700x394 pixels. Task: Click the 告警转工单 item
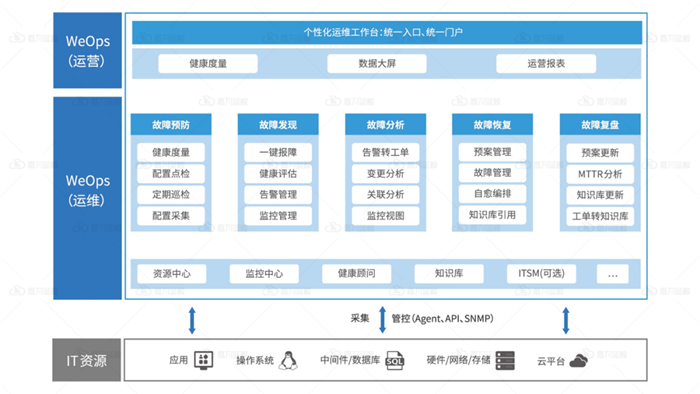click(x=385, y=152)
